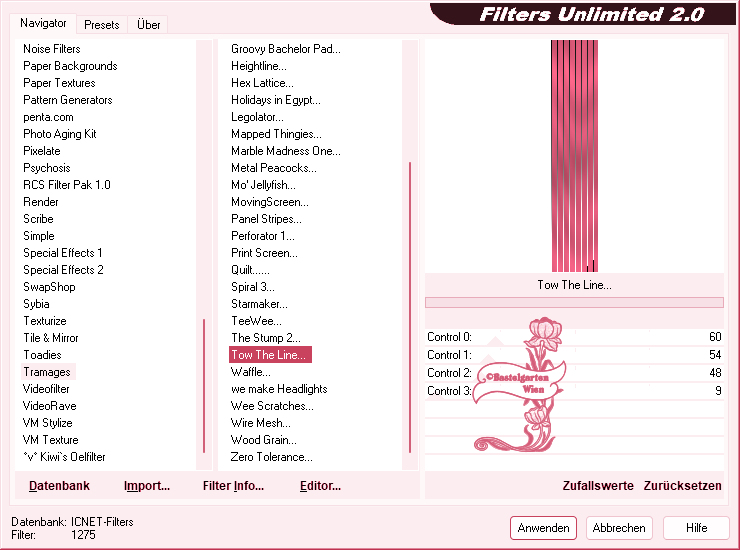Adjust the Control 0 slider

click(x=574, y=337)
